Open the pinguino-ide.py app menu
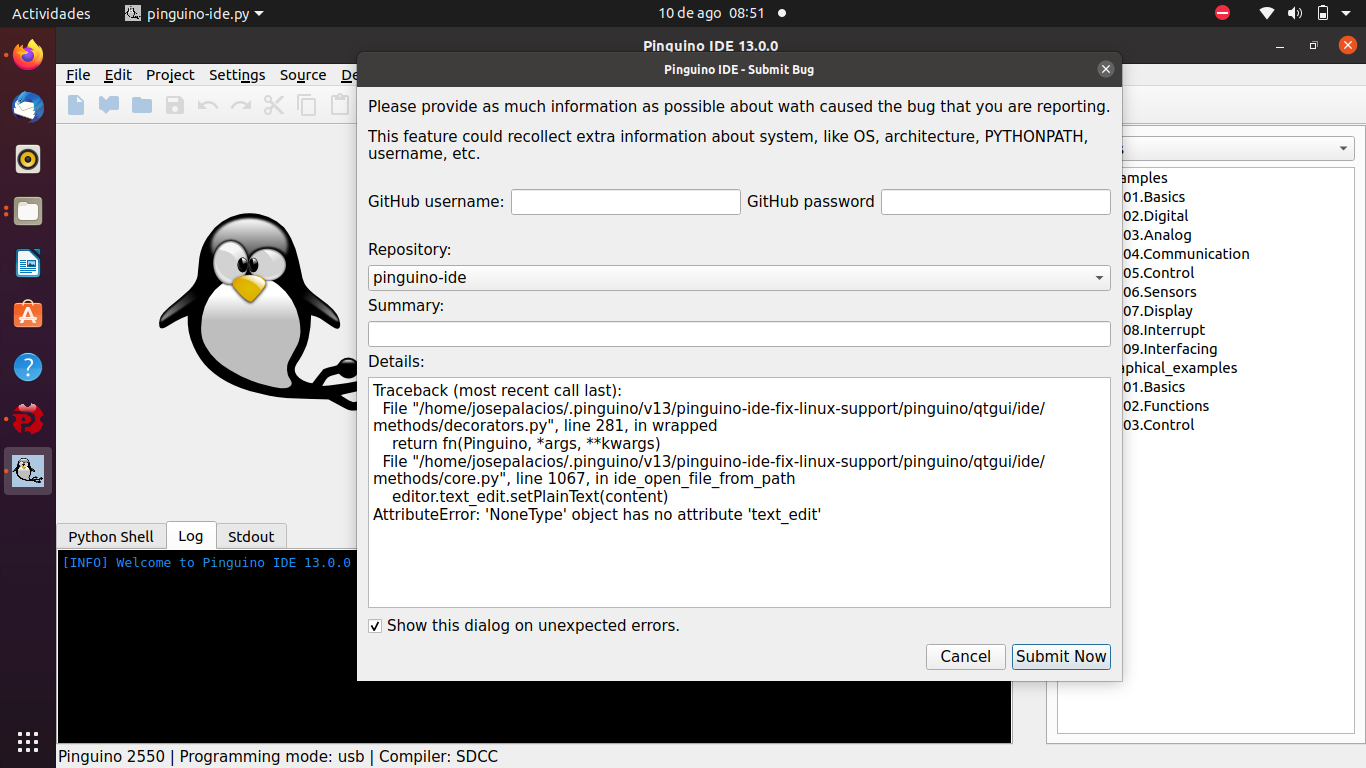Screen dimensions: 1366x768 (195, 13)
